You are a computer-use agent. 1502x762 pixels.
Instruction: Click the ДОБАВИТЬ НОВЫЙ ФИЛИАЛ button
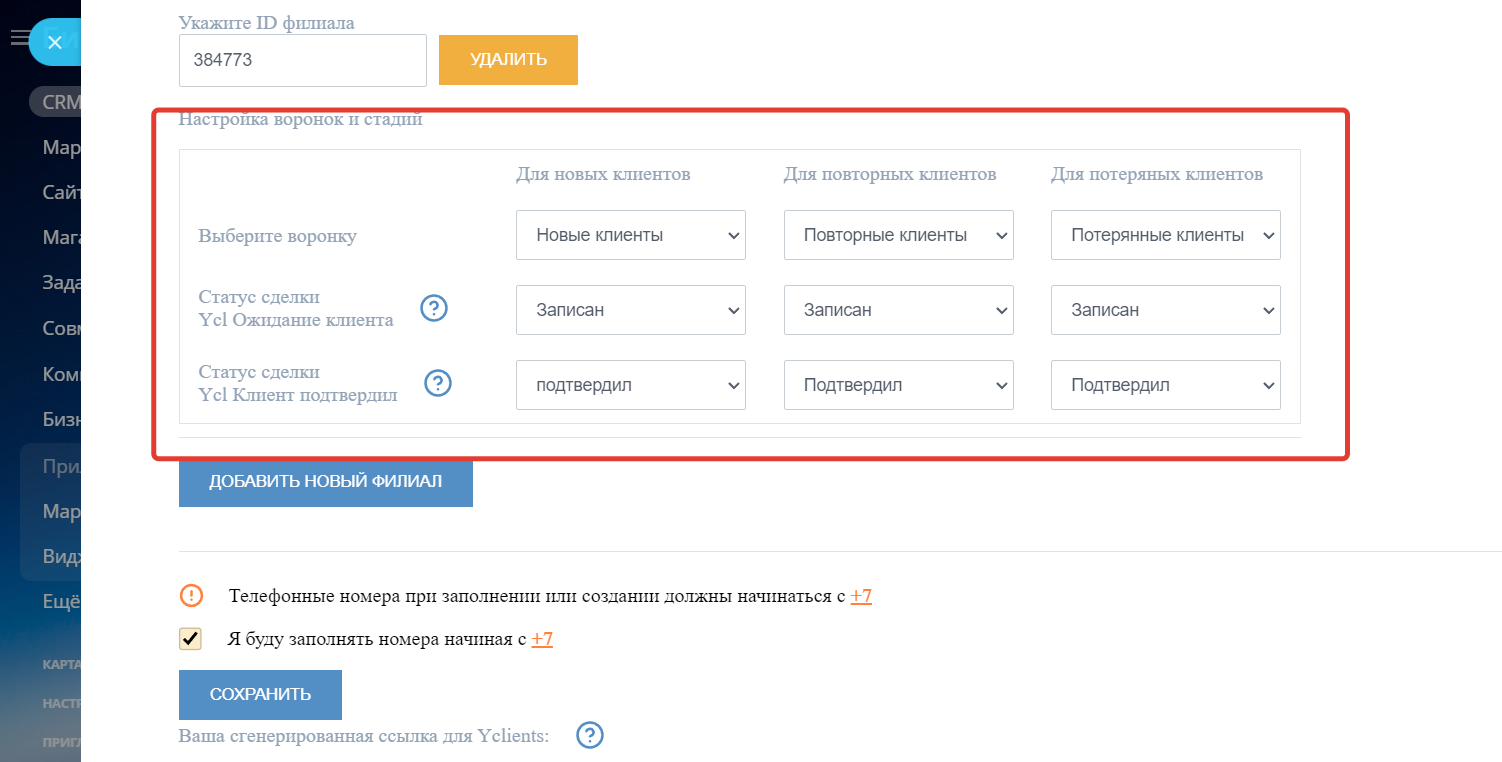click(x=325, y=481)
